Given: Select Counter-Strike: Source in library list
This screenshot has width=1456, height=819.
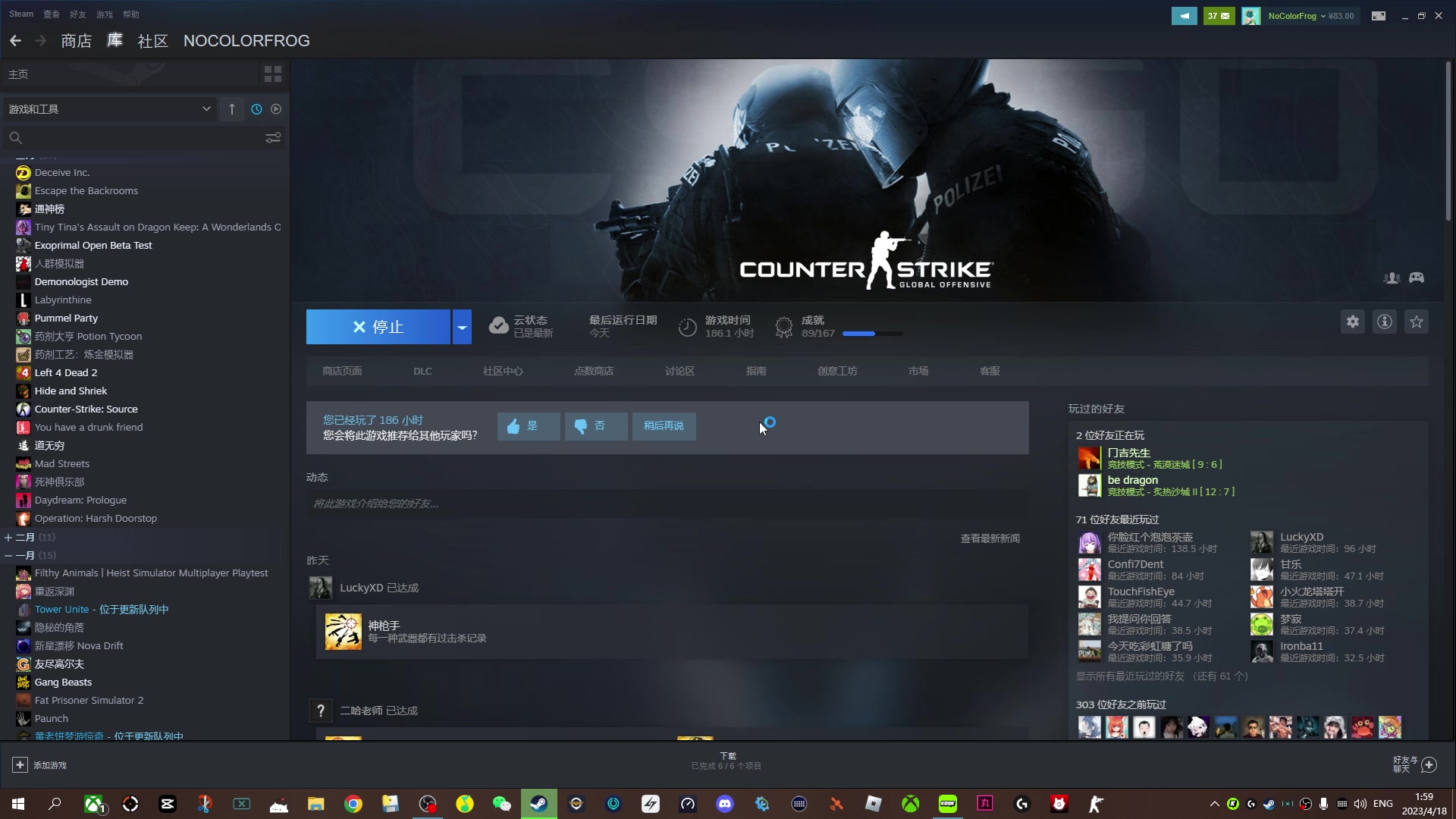Looking at the screenshot, I should click(x=86, y=409).
